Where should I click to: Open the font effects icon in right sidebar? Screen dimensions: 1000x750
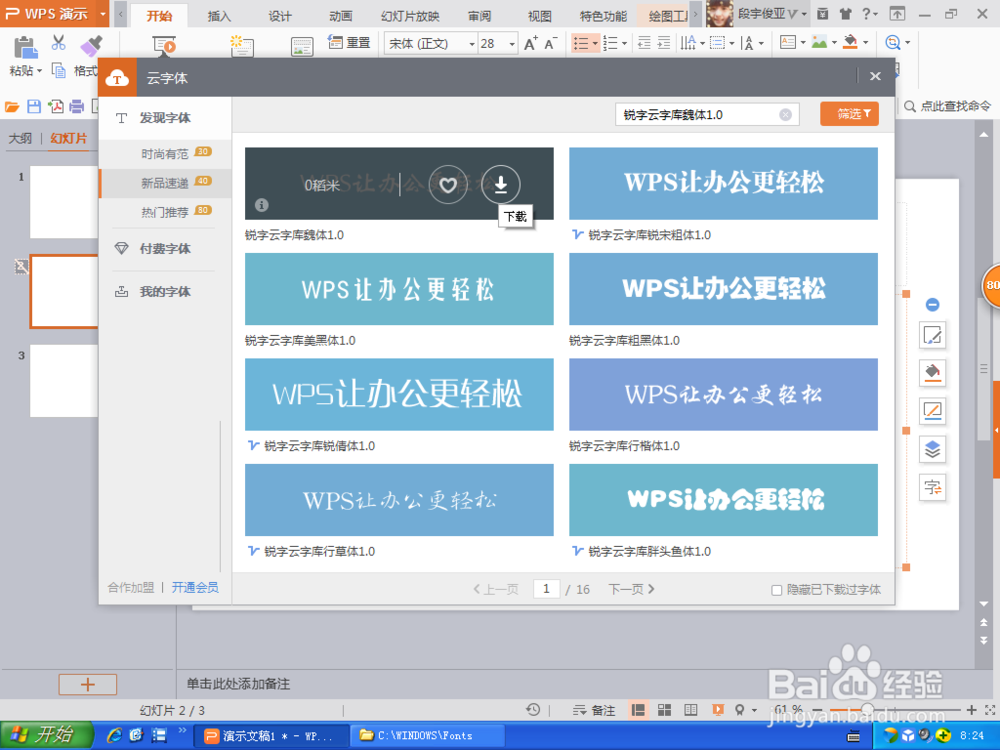pyautogui.click(x=933, y=487)
